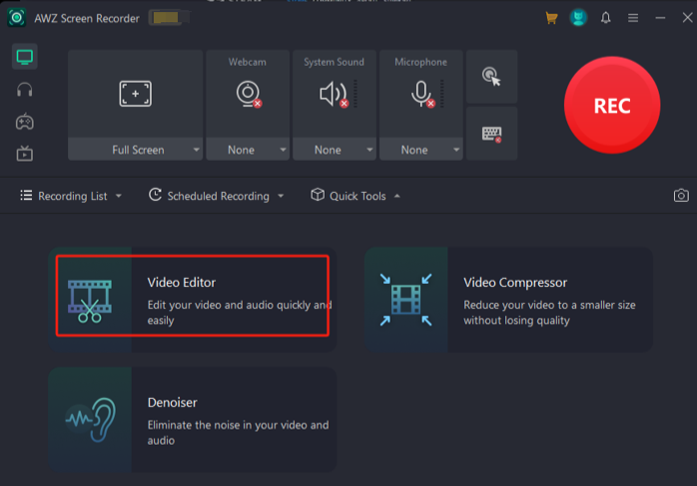Open the Video Compressor tool card
Viewport: 697px width, 486px height.
pyautogui.click(x=509, y=300)
